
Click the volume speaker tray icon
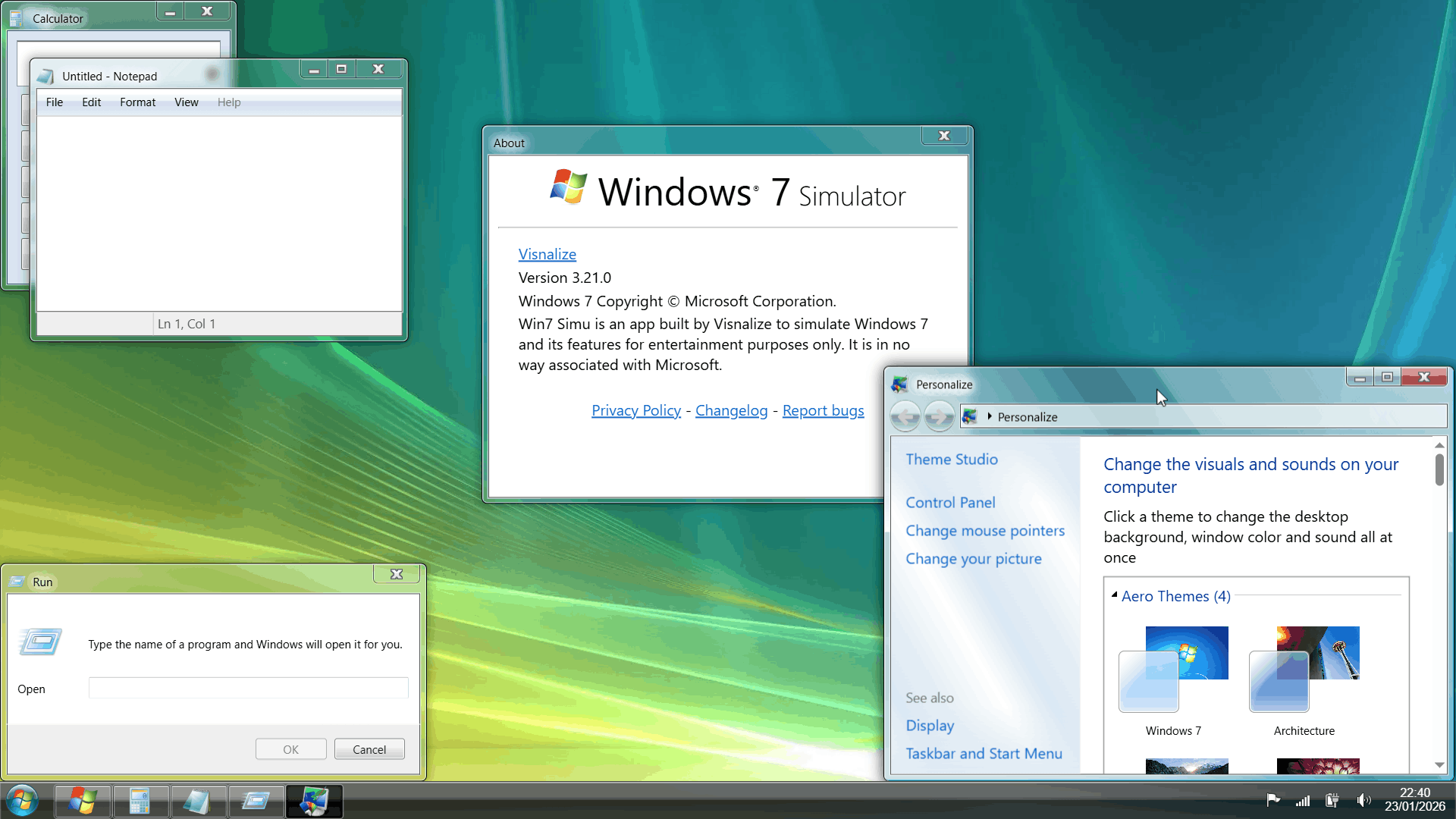1363,800
